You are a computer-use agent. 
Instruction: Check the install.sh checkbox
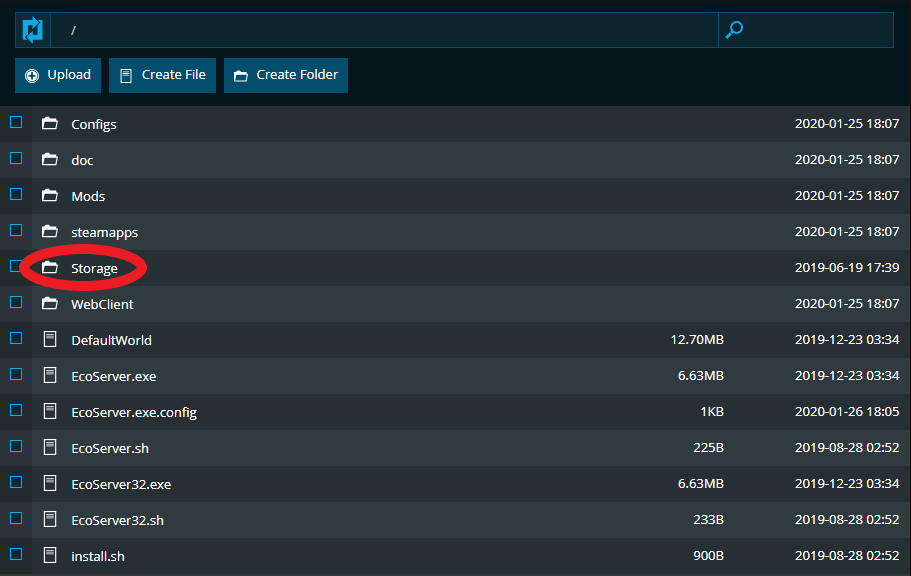tap(16, 554)
